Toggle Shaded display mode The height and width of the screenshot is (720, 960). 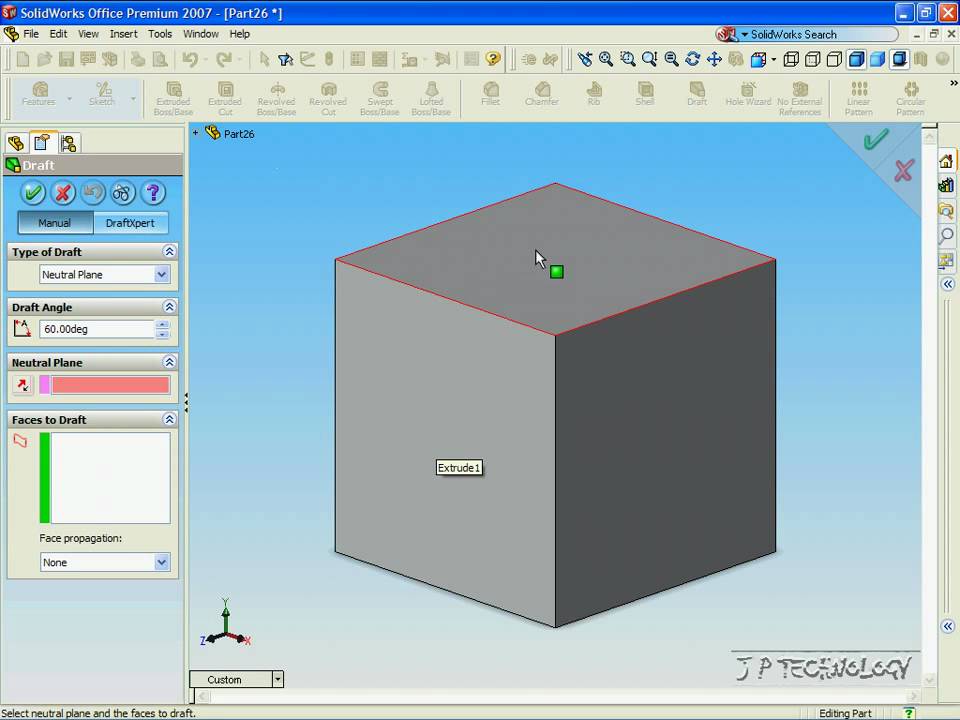[x=877, y=59]
